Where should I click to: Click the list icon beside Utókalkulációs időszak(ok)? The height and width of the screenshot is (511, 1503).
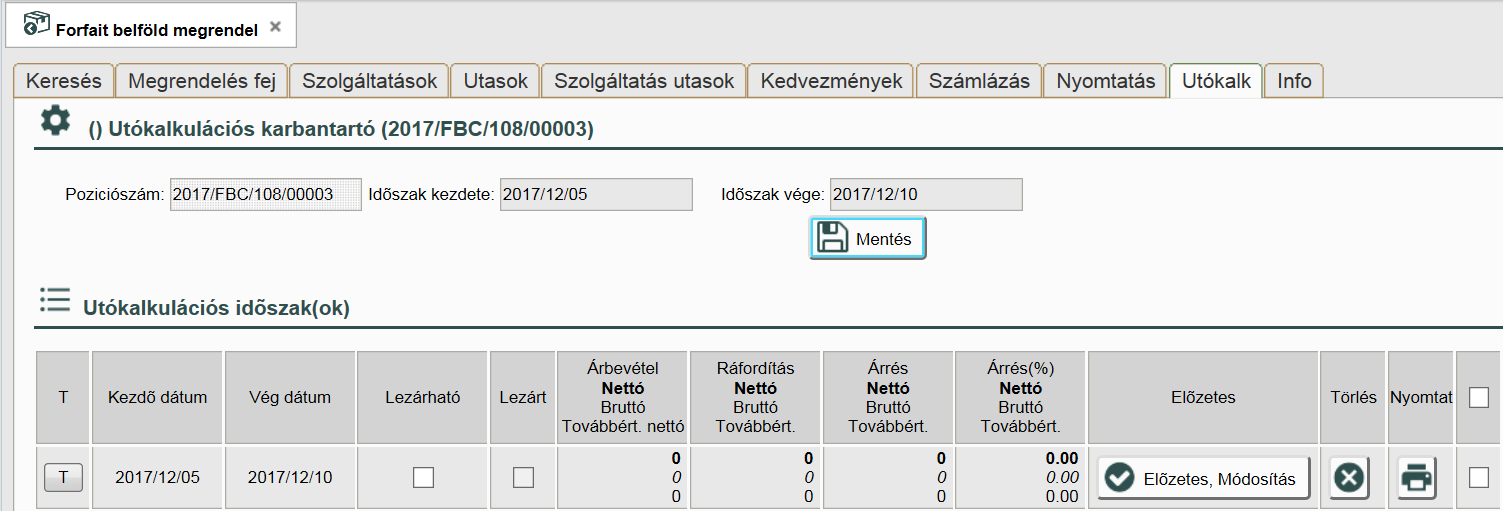55,300
